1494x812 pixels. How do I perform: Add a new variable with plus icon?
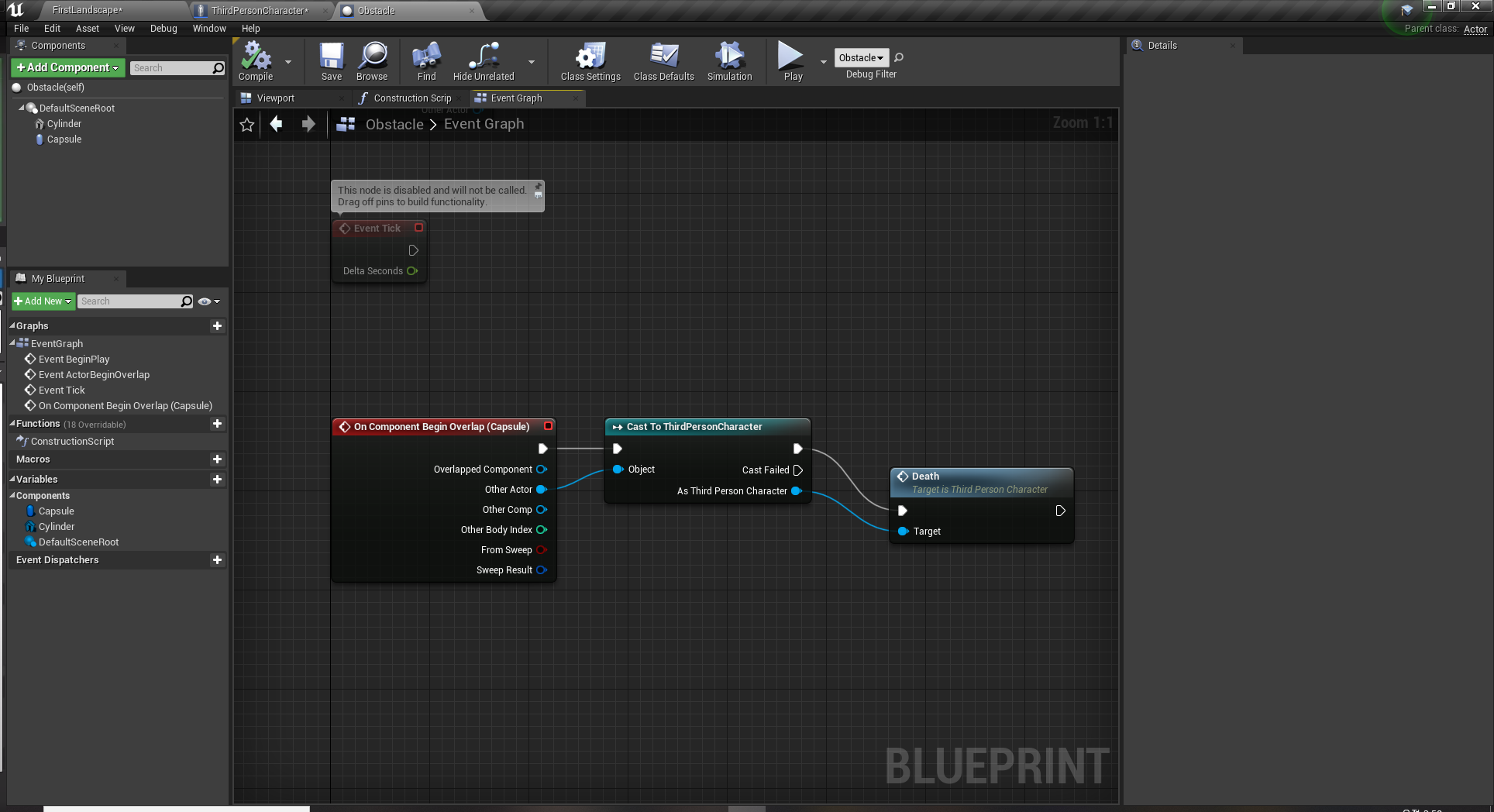[217, 480]
